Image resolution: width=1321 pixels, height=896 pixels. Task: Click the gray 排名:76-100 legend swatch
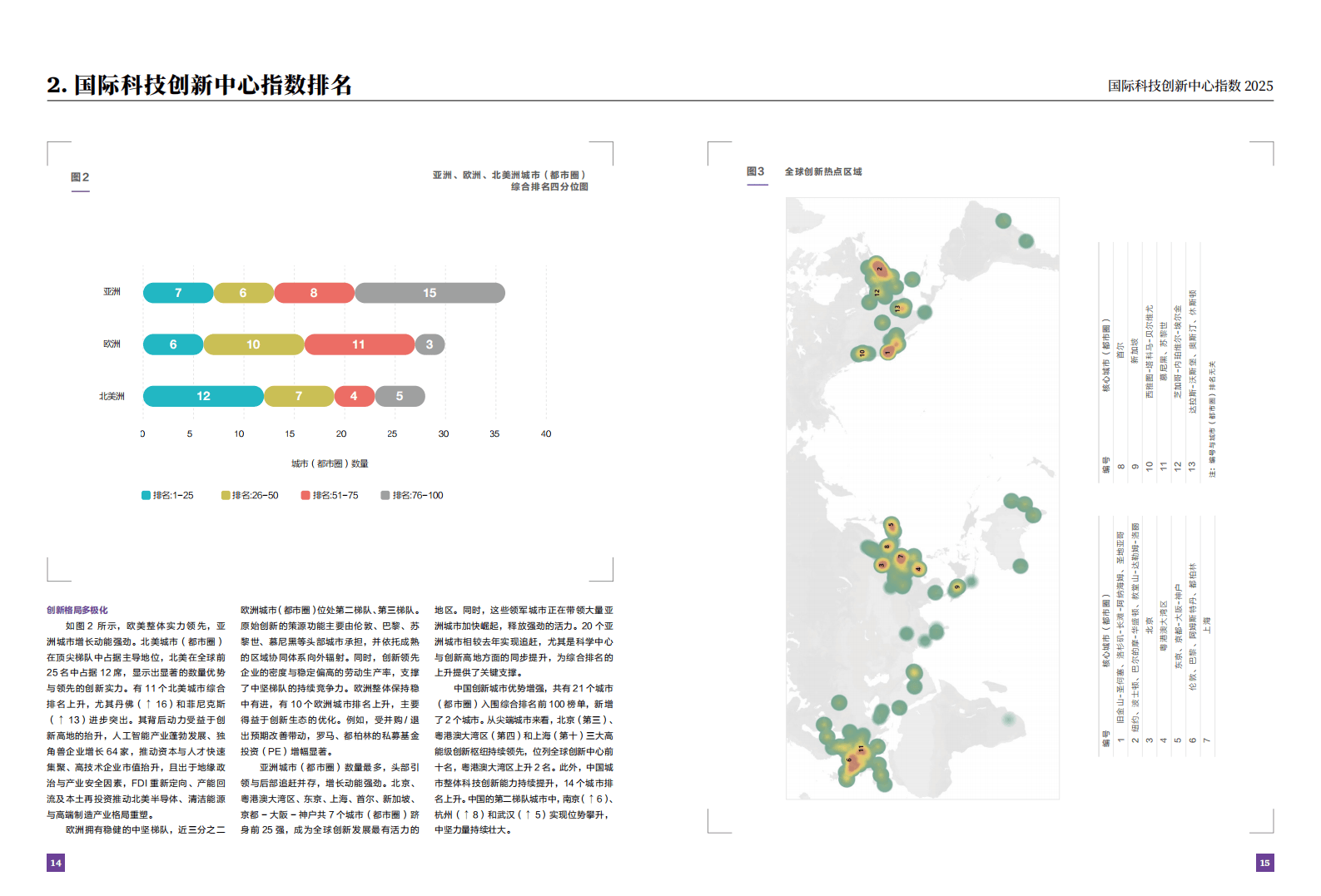pos(385,496)
